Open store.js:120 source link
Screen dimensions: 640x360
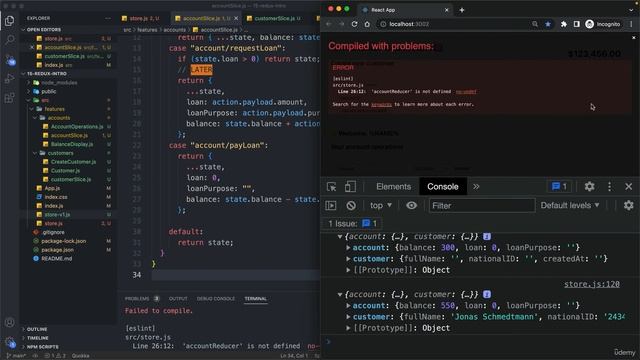(x=592, y=284)
